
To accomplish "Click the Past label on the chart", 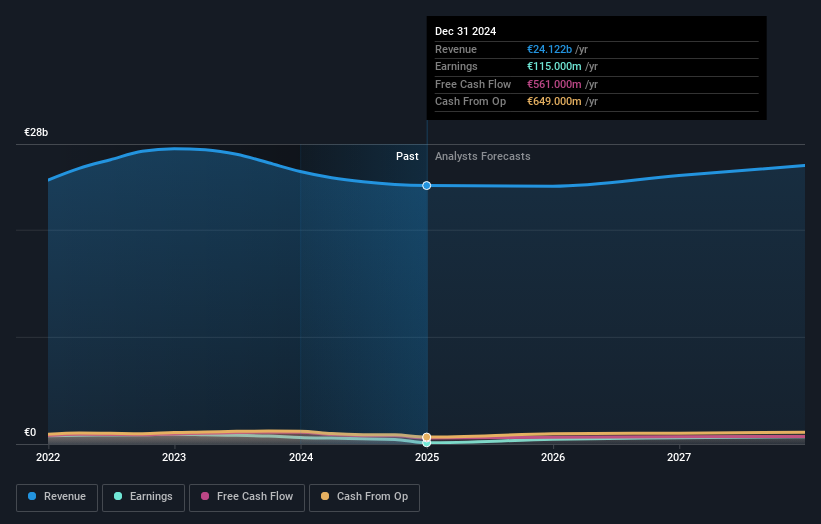I will point(407,156).
